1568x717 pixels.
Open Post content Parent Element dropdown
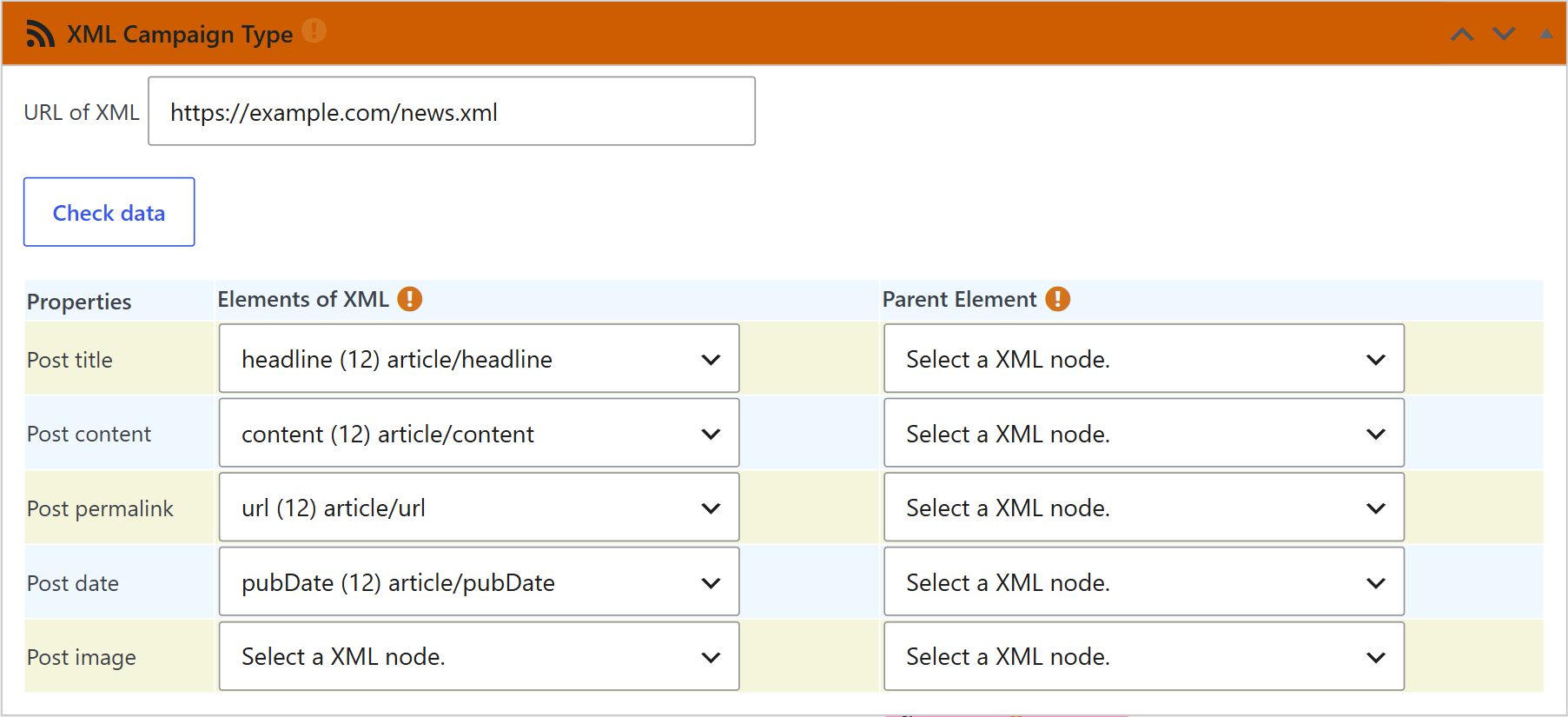coord(1144,434)
